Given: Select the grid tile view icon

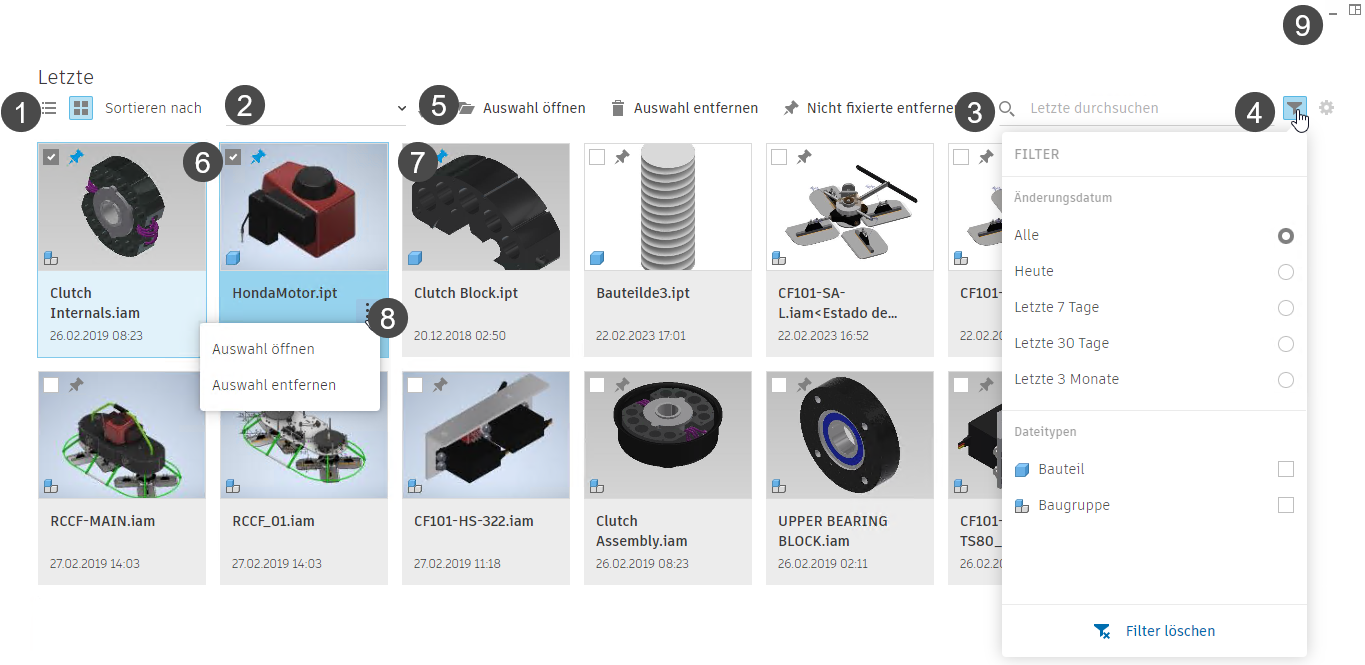Looking at the screenshot, I should point(81,108).
